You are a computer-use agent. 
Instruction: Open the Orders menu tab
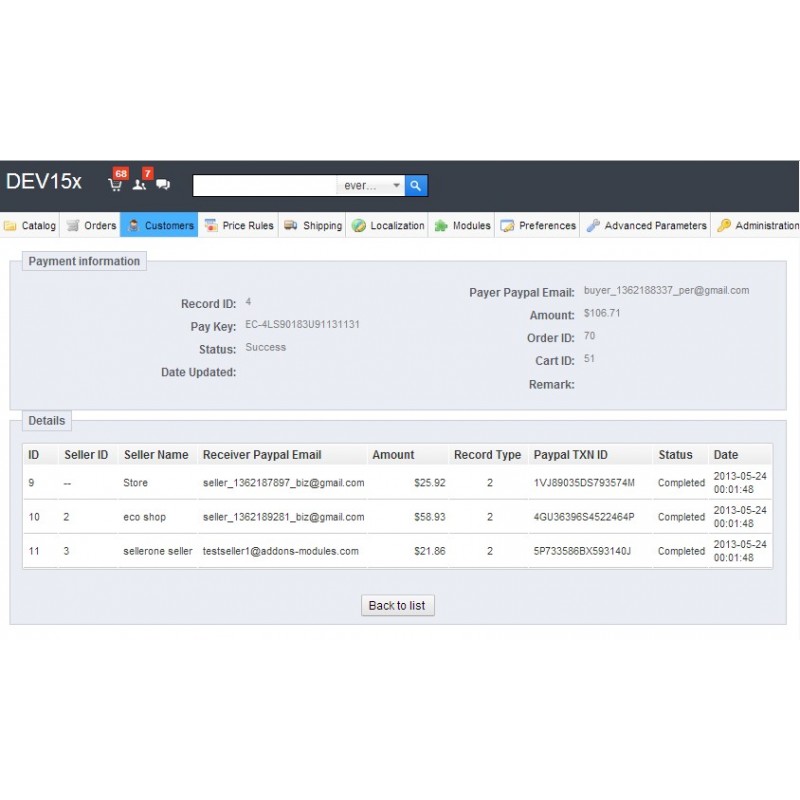pyautogui.click(x=90, y=225)
